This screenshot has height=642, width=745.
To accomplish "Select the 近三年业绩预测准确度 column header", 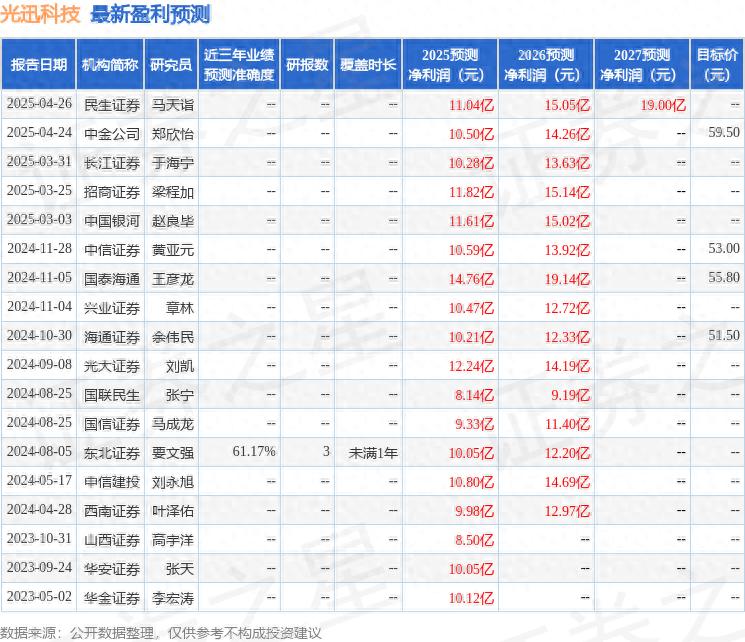I will click(x=239, y=64).
